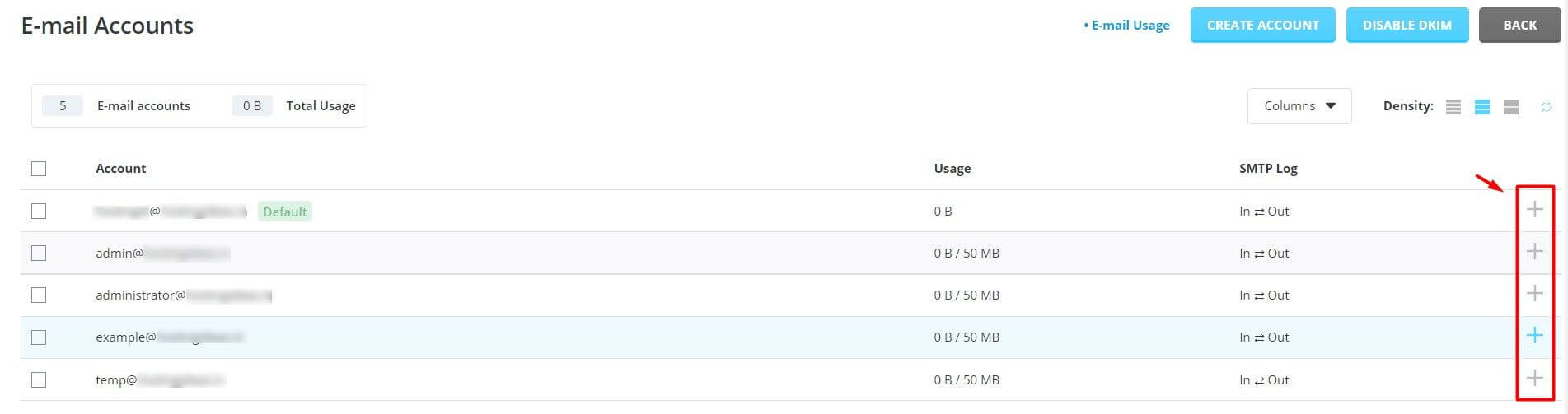Click the E-mail accounts count label
1568x414 pixels.
click(143, 106)
